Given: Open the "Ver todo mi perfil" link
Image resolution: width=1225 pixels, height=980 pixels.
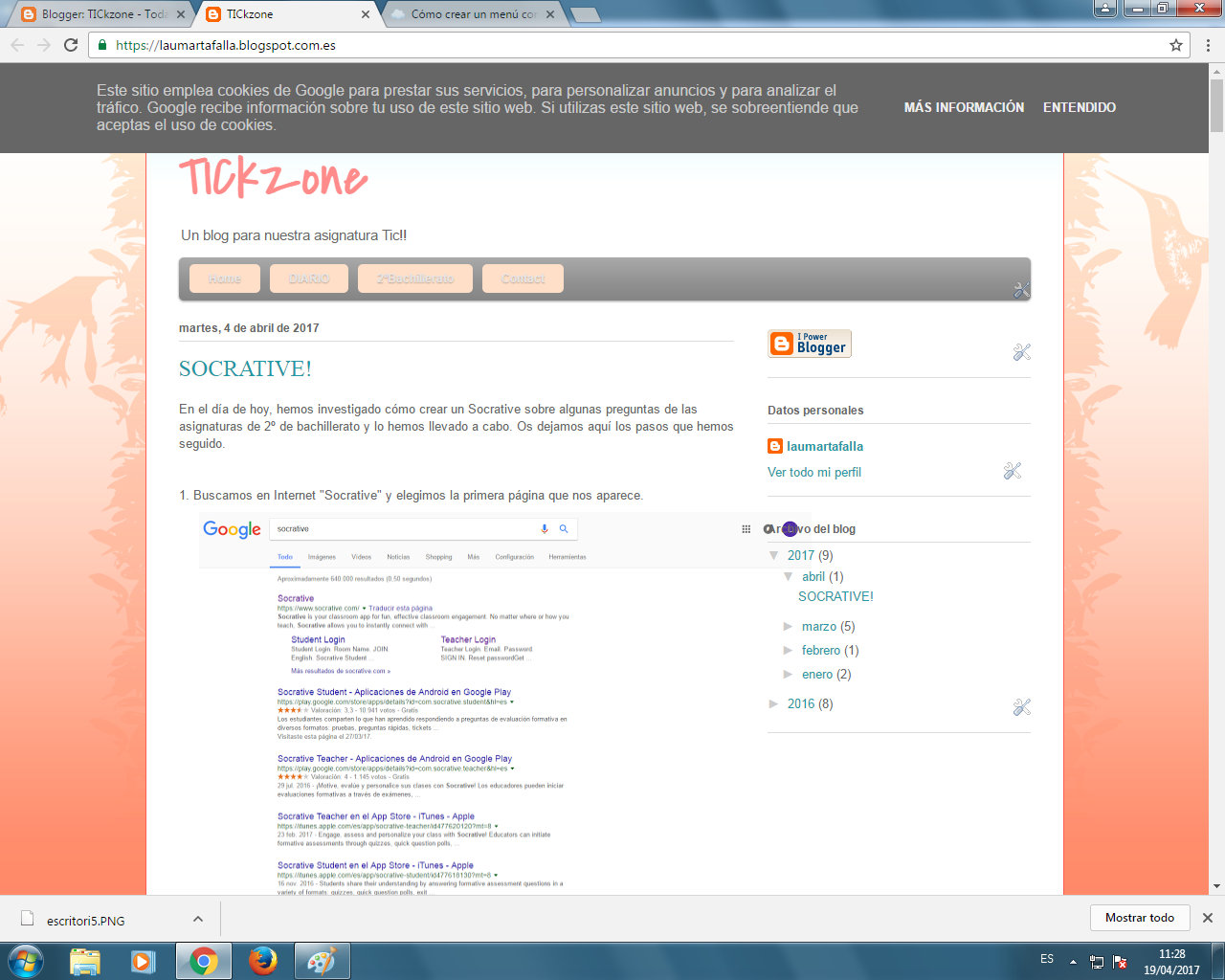Looking at the screenshot, I should pyautogui.click(x=814, y=472).
